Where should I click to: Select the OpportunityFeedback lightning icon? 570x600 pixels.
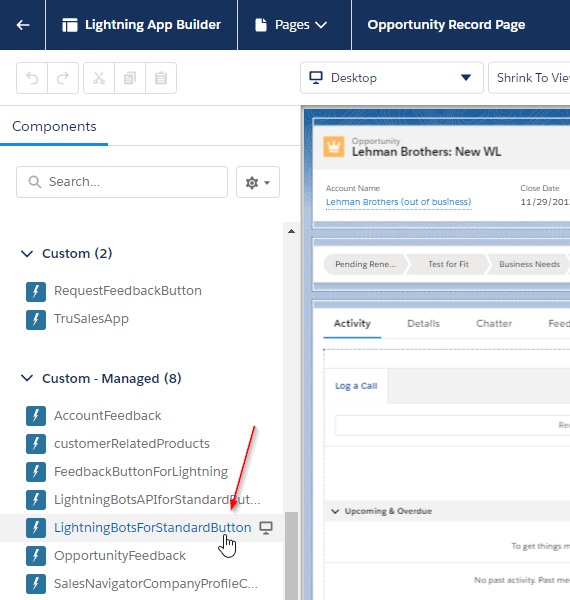(x=36, y=556)
